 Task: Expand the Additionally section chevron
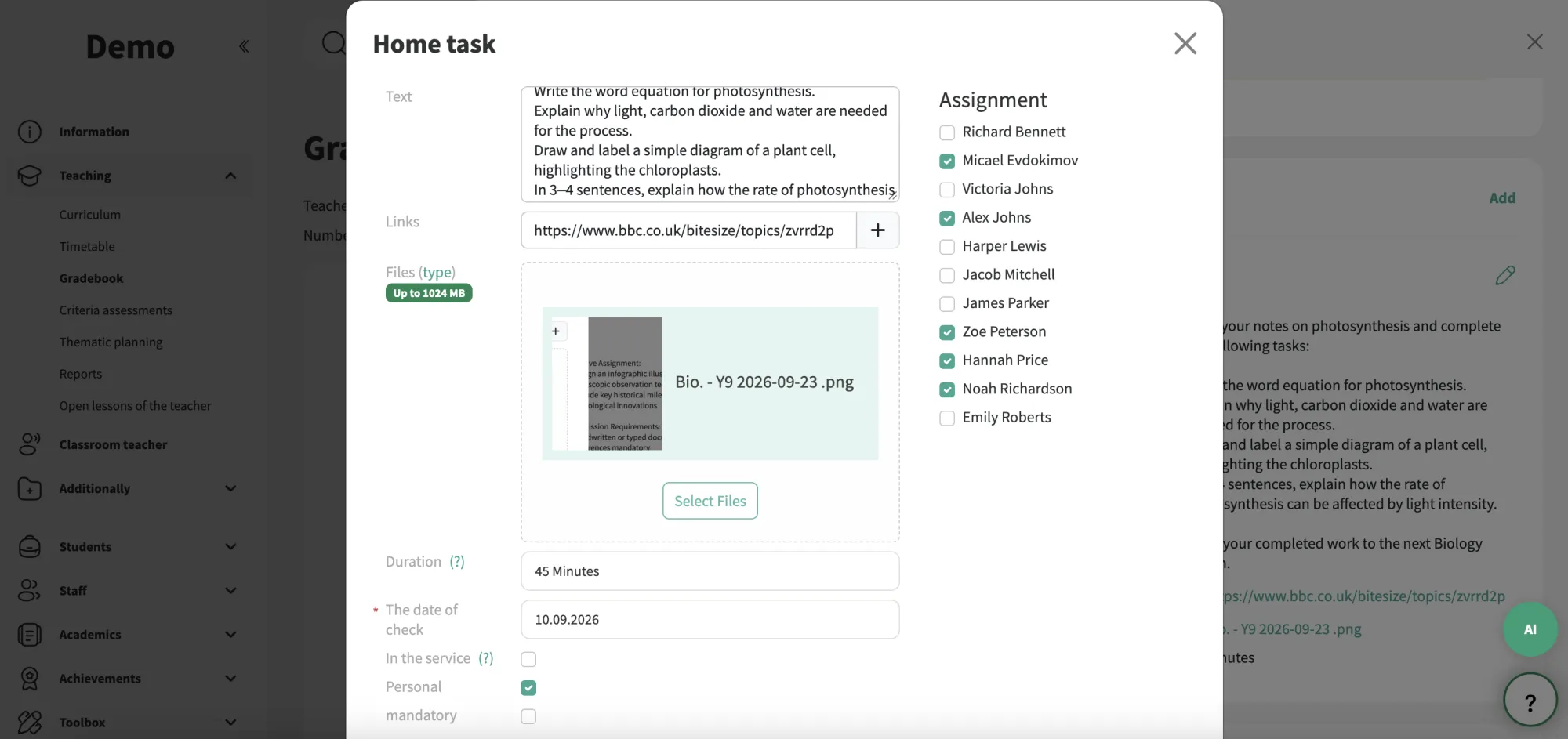[x=230, y=488]
